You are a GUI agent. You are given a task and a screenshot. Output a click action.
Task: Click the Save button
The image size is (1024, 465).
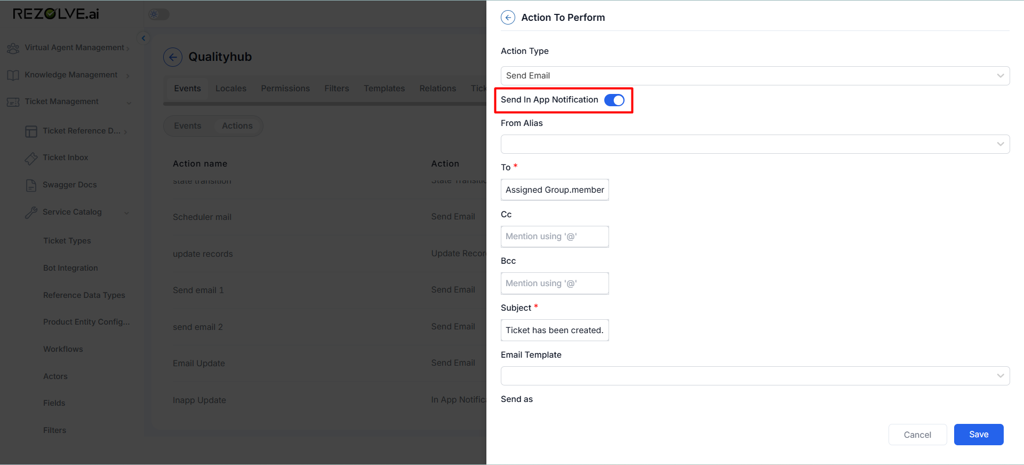(x=978, y=435)
